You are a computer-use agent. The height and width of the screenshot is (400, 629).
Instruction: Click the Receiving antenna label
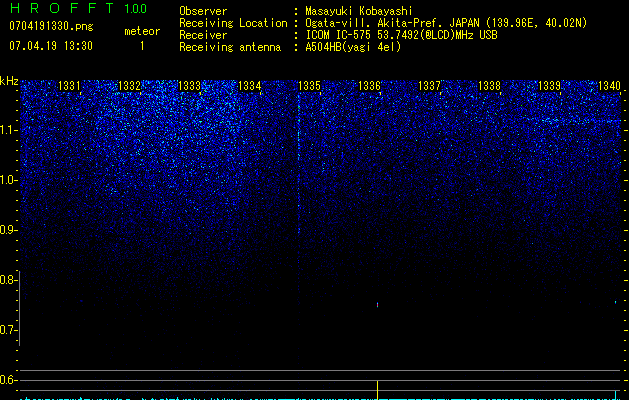click(x=230, y=47)
